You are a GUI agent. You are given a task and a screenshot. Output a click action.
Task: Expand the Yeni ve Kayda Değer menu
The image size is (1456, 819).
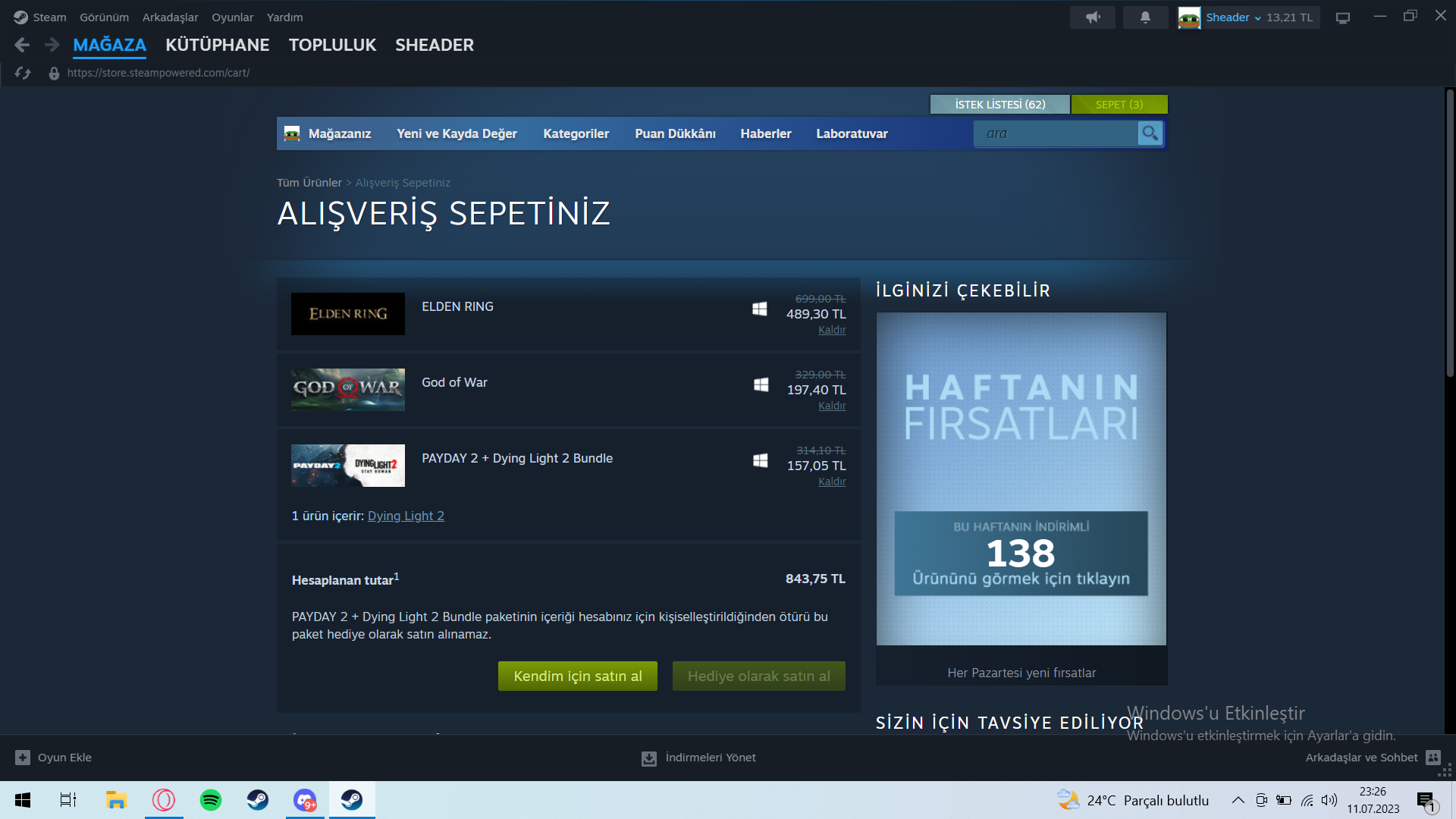coord(457,133)
